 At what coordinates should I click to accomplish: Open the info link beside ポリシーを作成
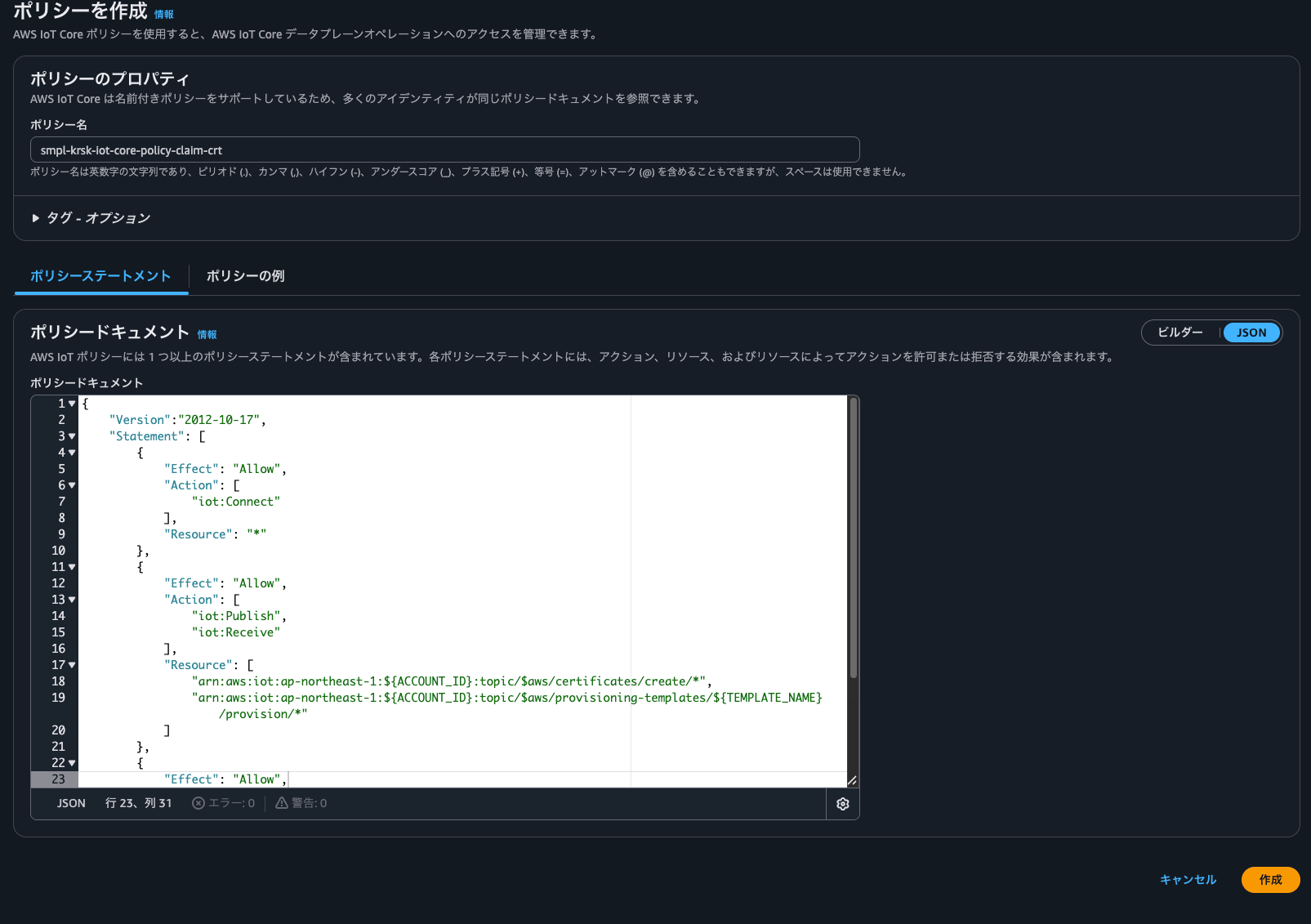click(x=164, y=15)
